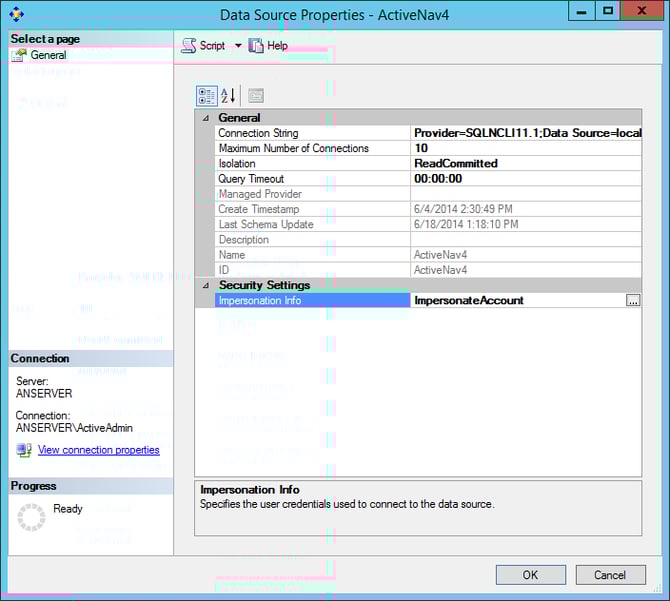The width and height of the screenshot is (670, 601).
Task: Select the ID property label
Action: point(224,270)
